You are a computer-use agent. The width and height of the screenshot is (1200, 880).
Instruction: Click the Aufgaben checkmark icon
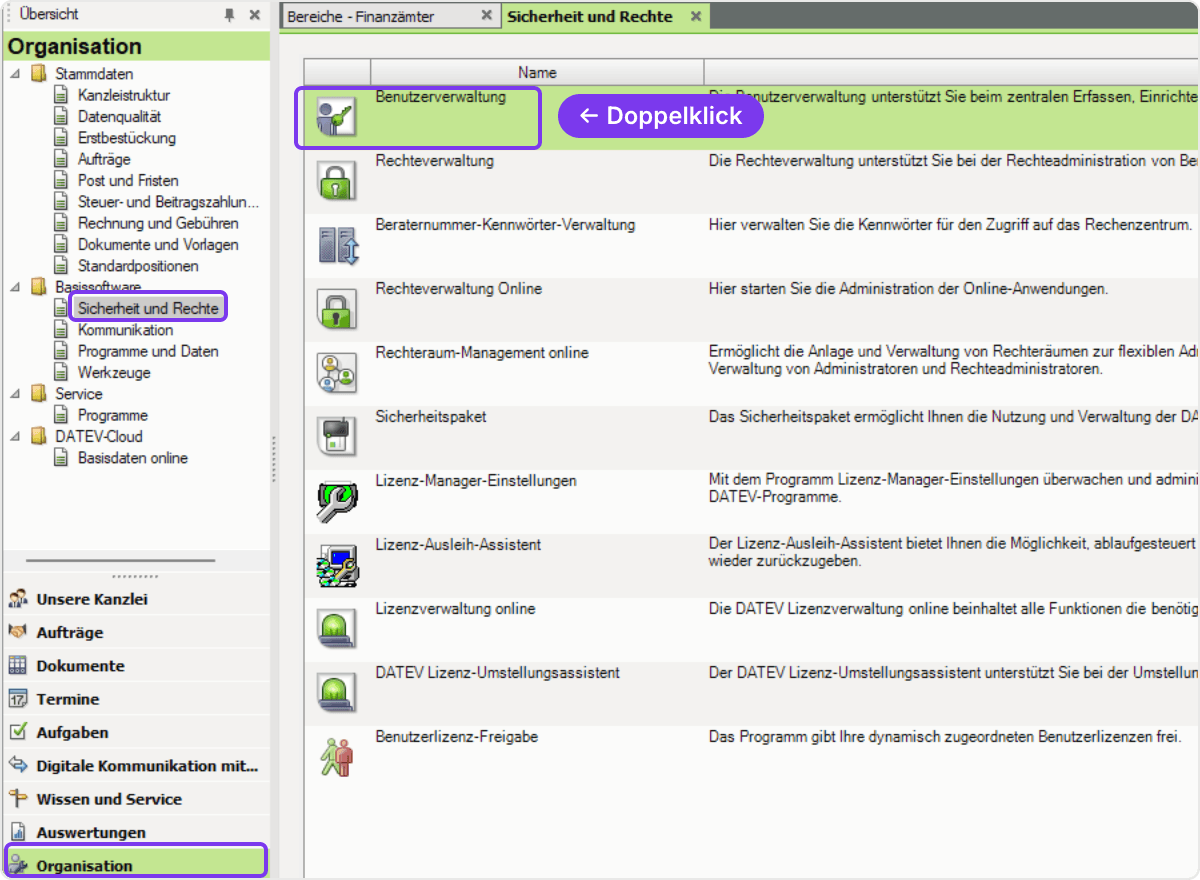18,732
